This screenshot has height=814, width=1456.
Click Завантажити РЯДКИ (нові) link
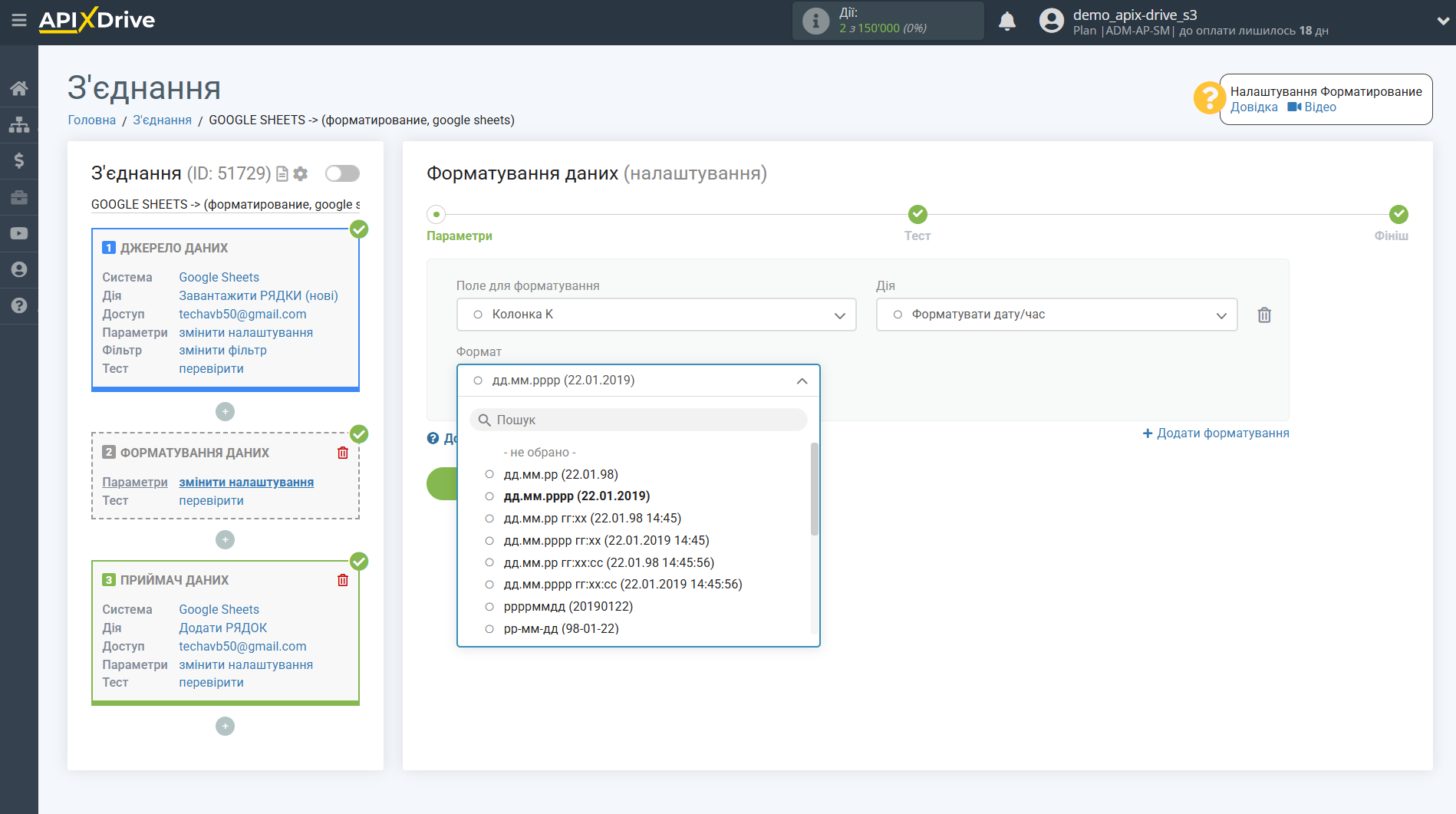[259, 295]
